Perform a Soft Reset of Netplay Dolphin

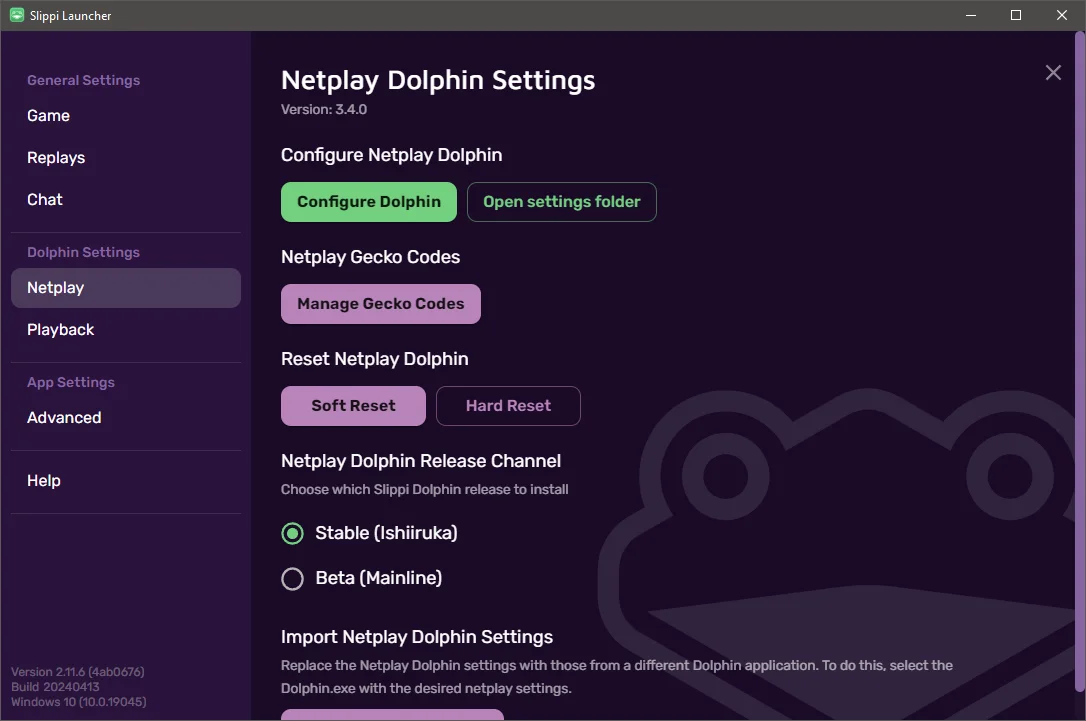point(352,405)
